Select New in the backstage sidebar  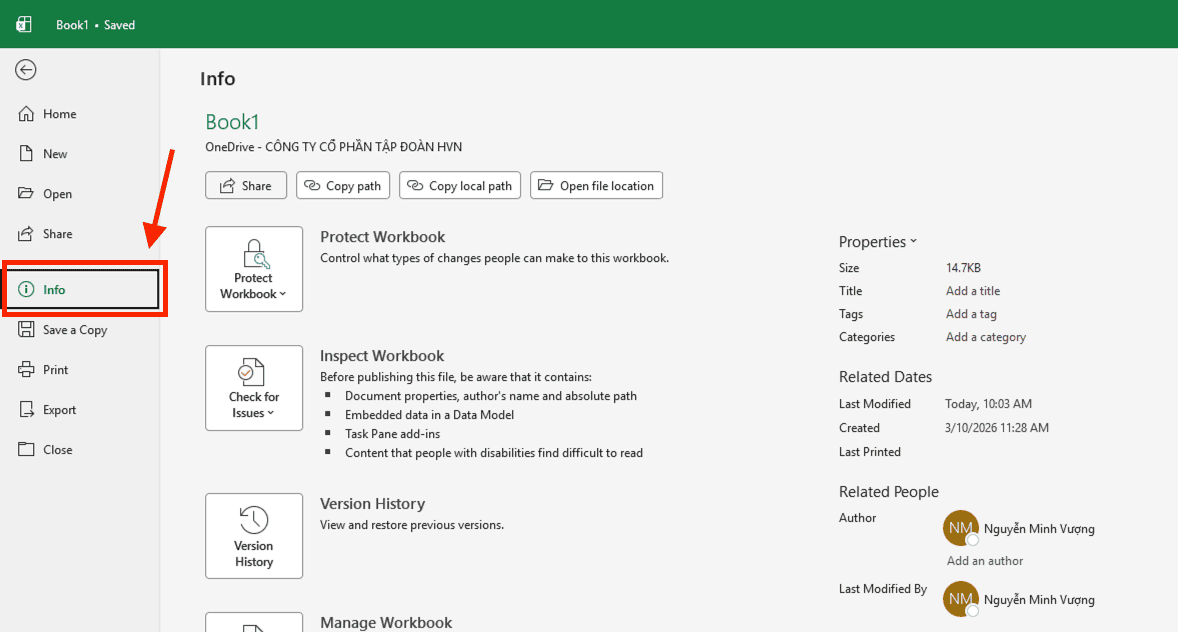click(x=54, y=154)
